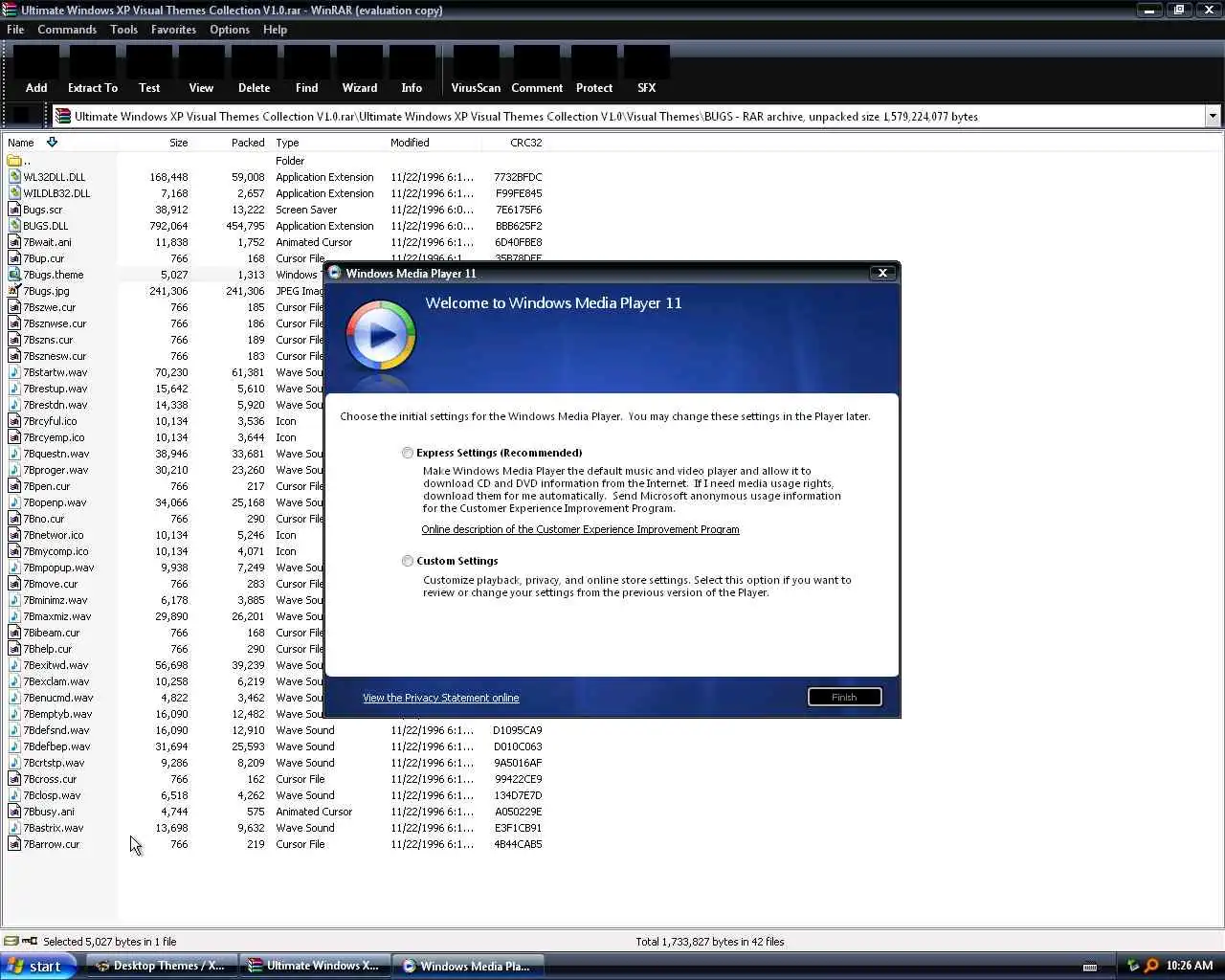1225x980 pixels.
Task: Click the Add toolbar button
Action: 36,70
